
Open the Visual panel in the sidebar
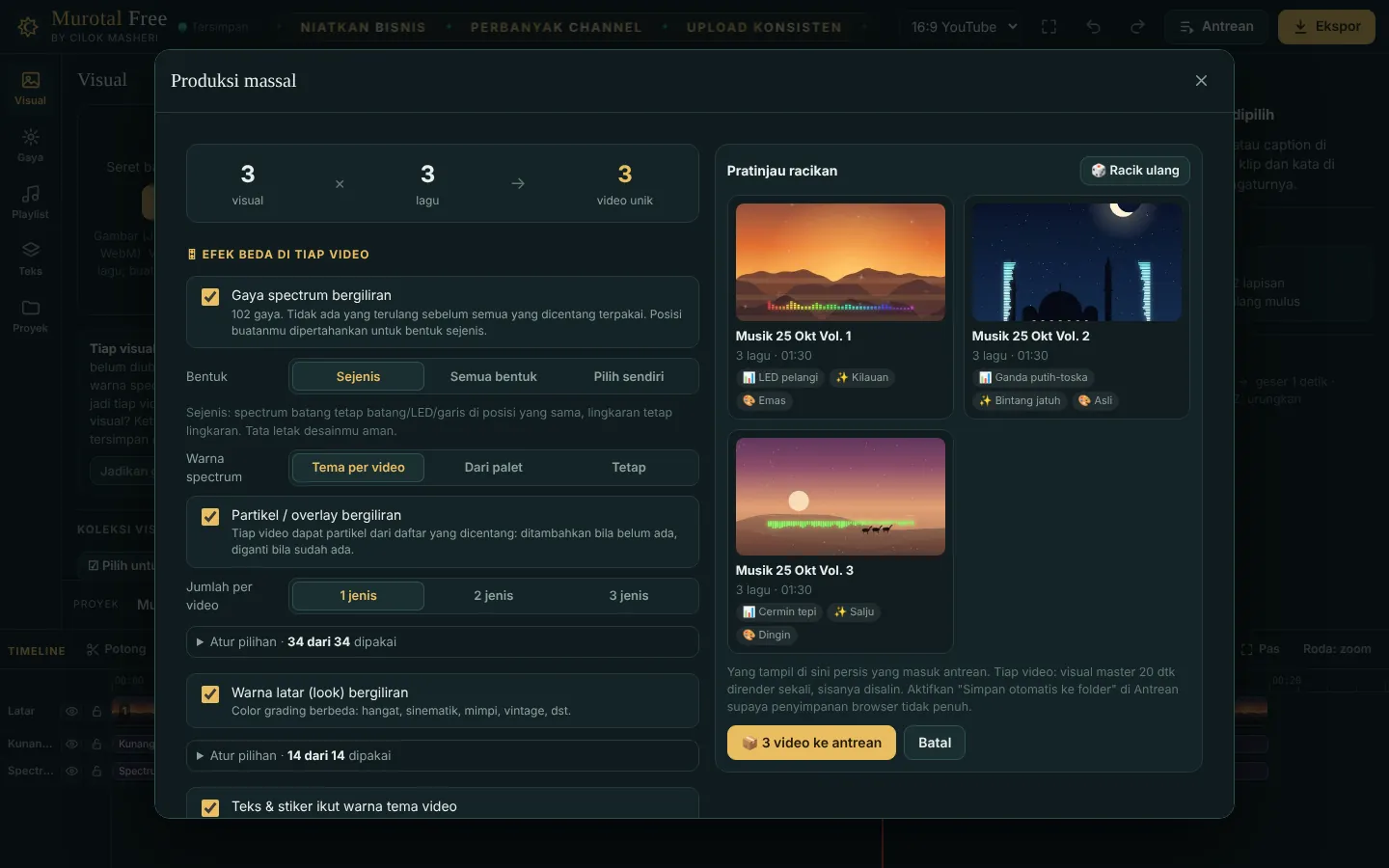[30, 88]
